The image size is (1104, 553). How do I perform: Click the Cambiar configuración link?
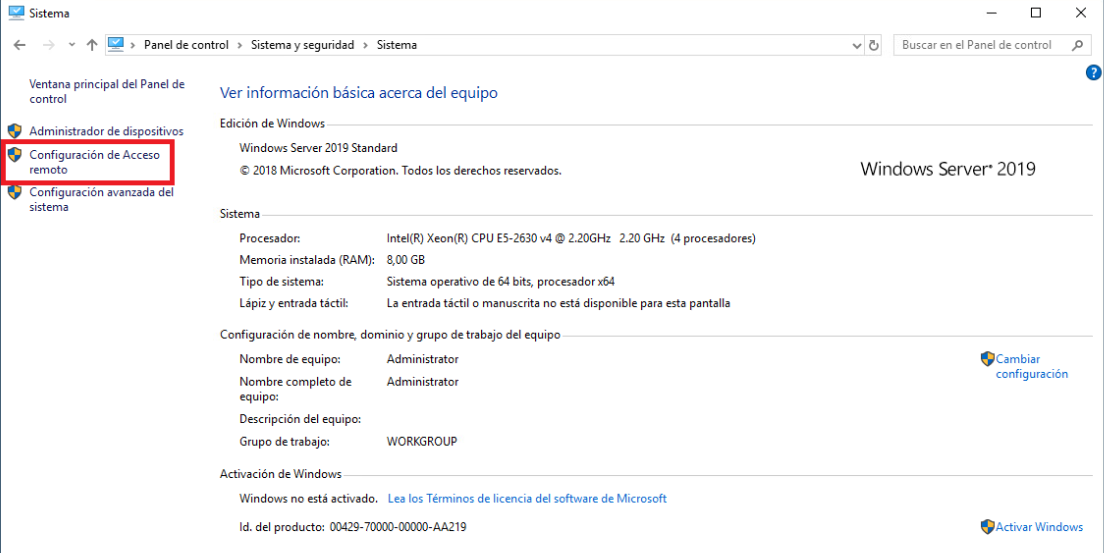coord(1031,366)
